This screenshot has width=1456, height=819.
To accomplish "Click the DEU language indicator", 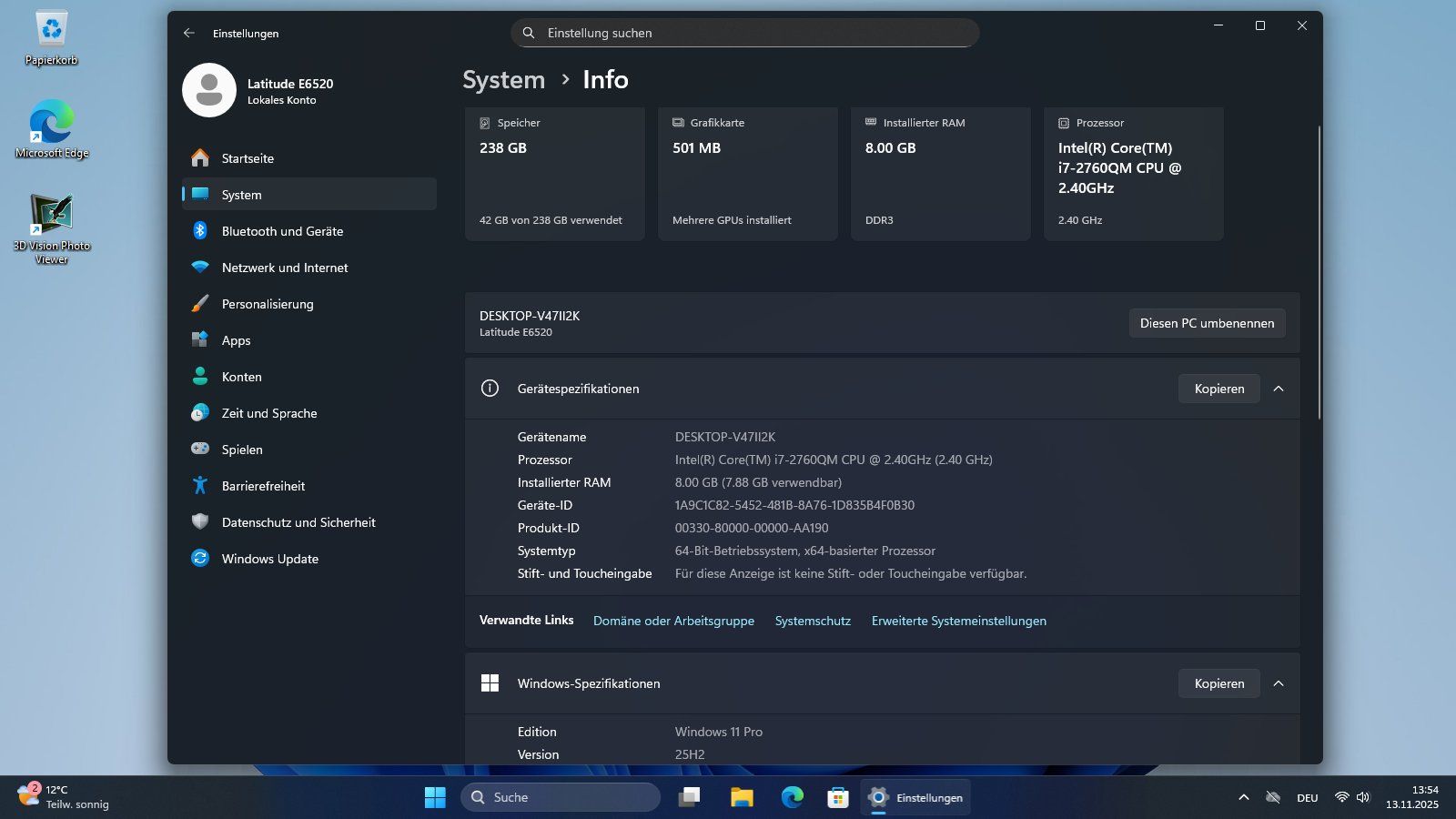I will [x=1308, y=798].
